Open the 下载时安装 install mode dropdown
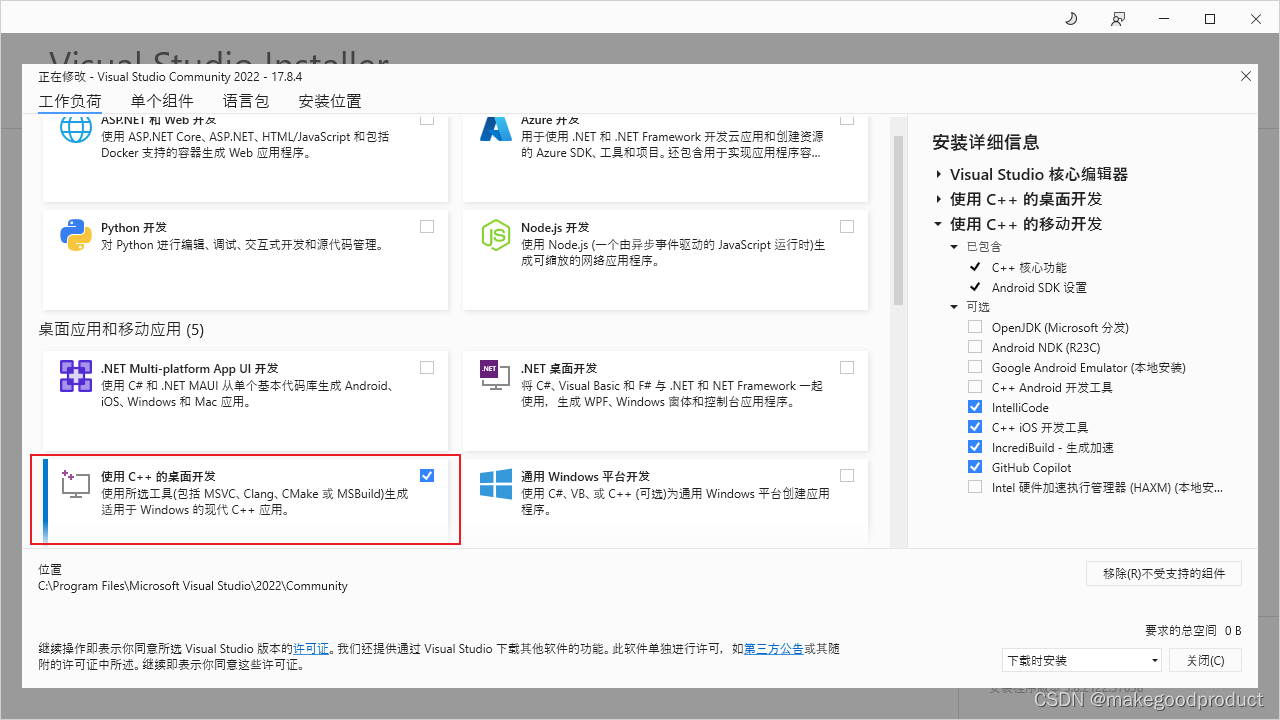The image size is (1280, 720). pos(1082,660)
